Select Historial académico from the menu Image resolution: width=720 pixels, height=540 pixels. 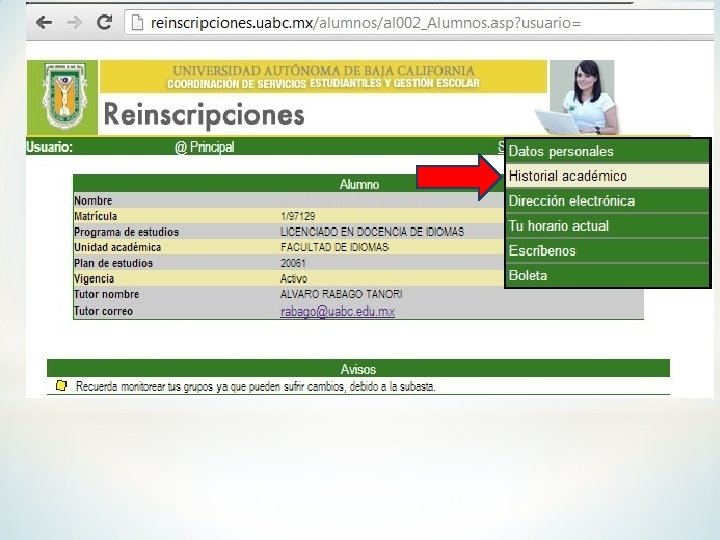(607, 176)
